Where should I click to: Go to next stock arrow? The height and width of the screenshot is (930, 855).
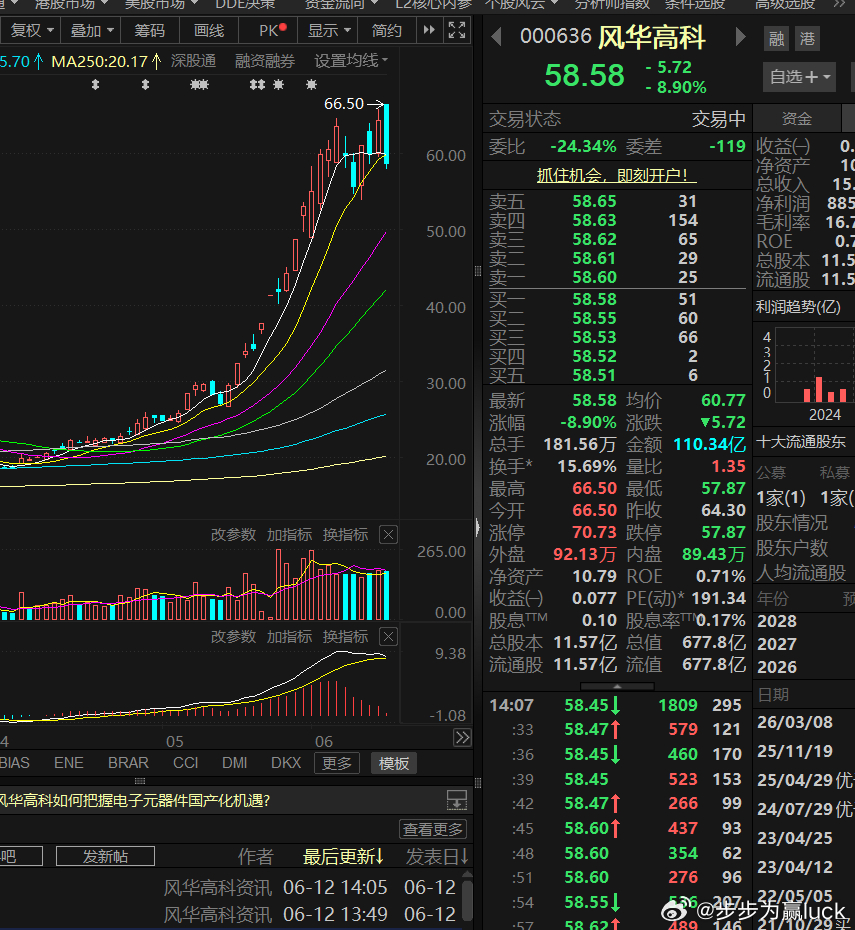[740, 37]
